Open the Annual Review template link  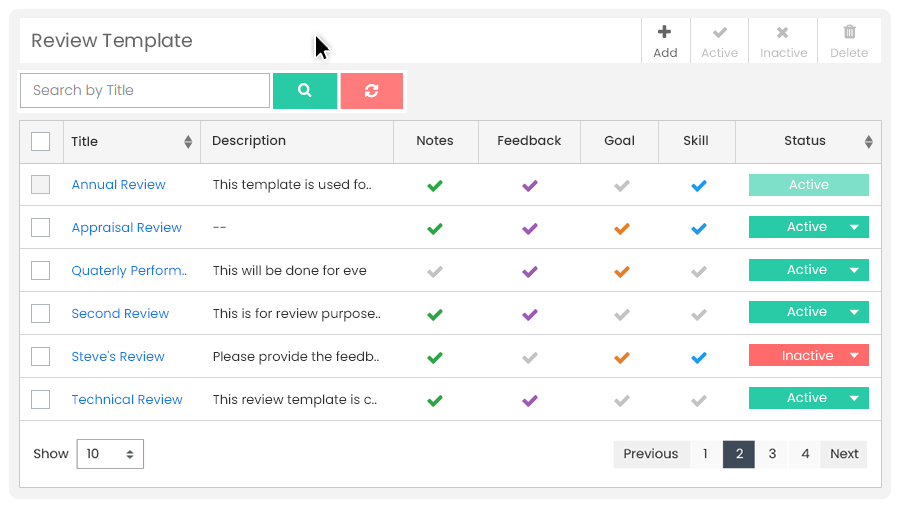[118, 185]
